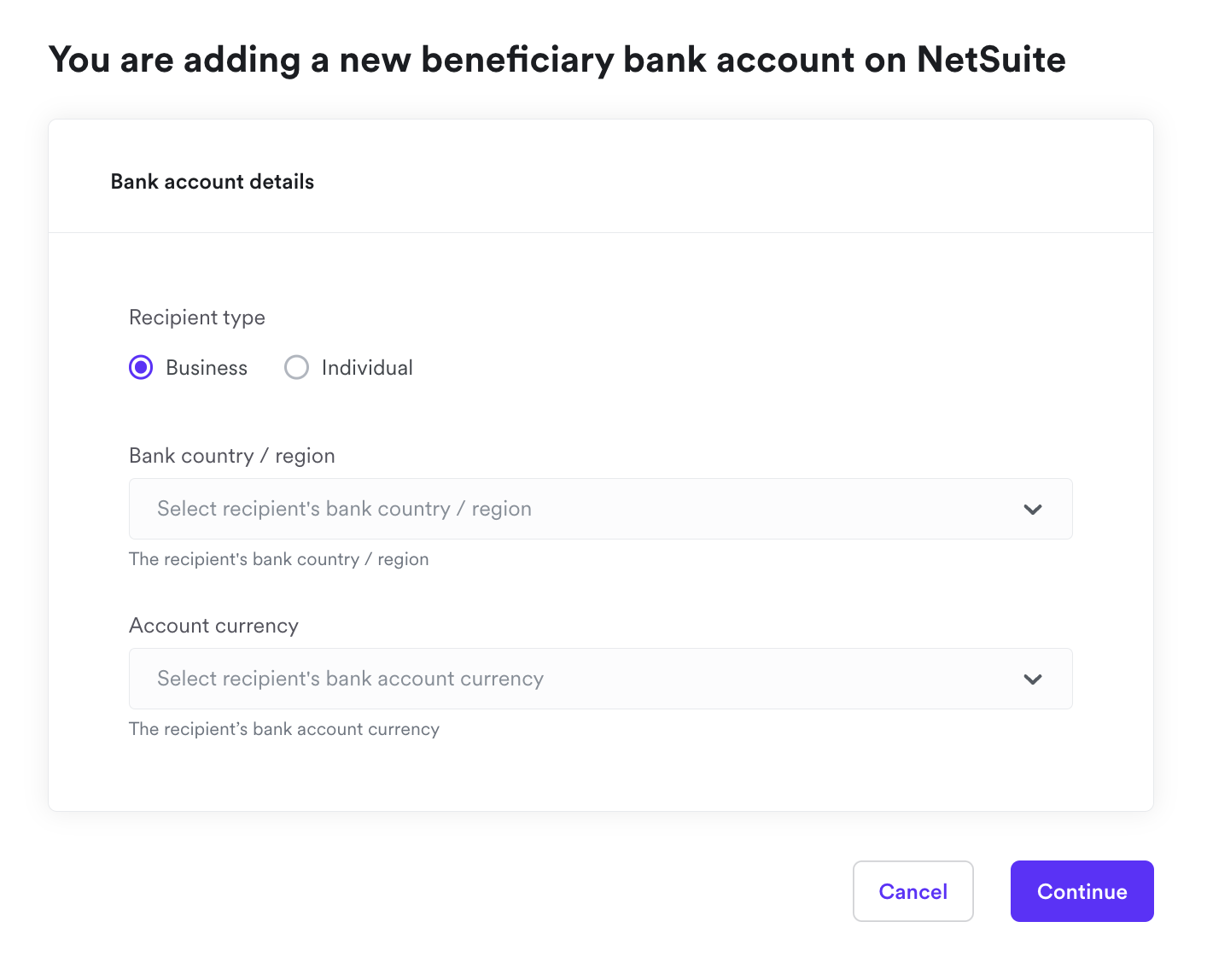
Task: Click "Select recipient's bank country / region" placeholder
Action: [344, 509]
